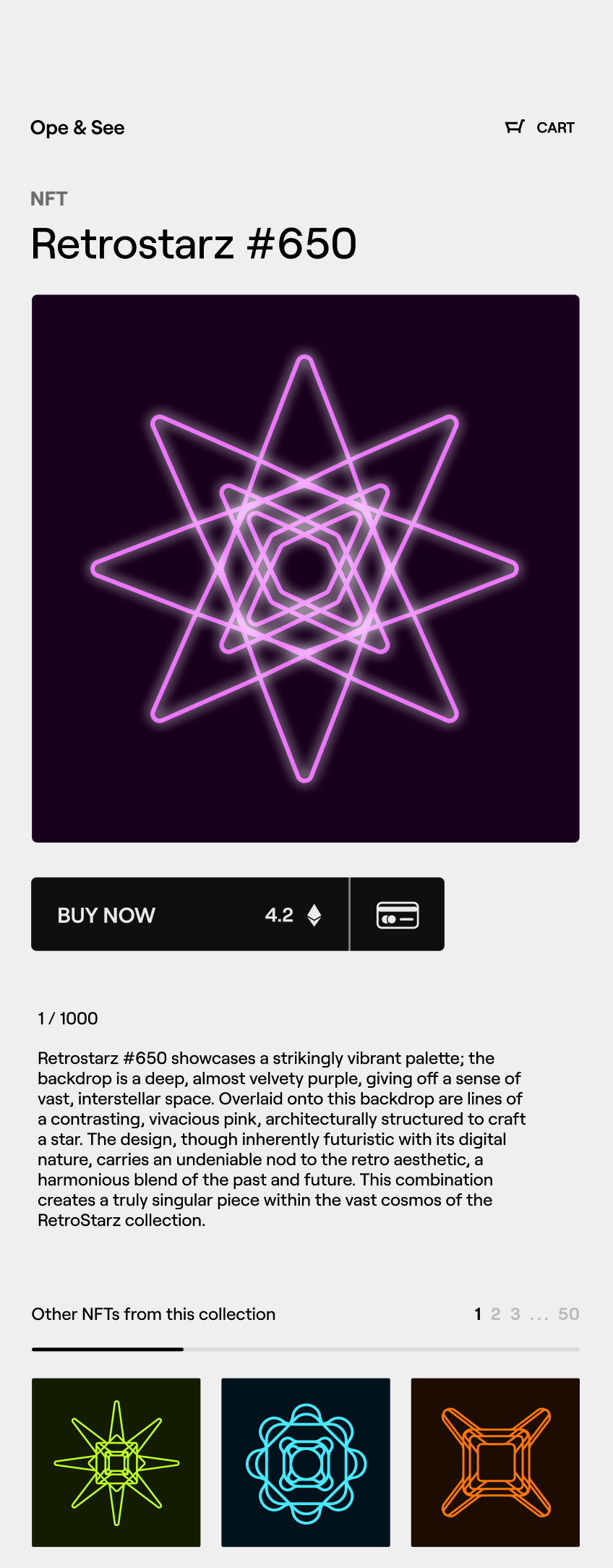613x1568 pixels.
Task: Click the 1 / 1000 edition counter
Action: point(68,1018)
